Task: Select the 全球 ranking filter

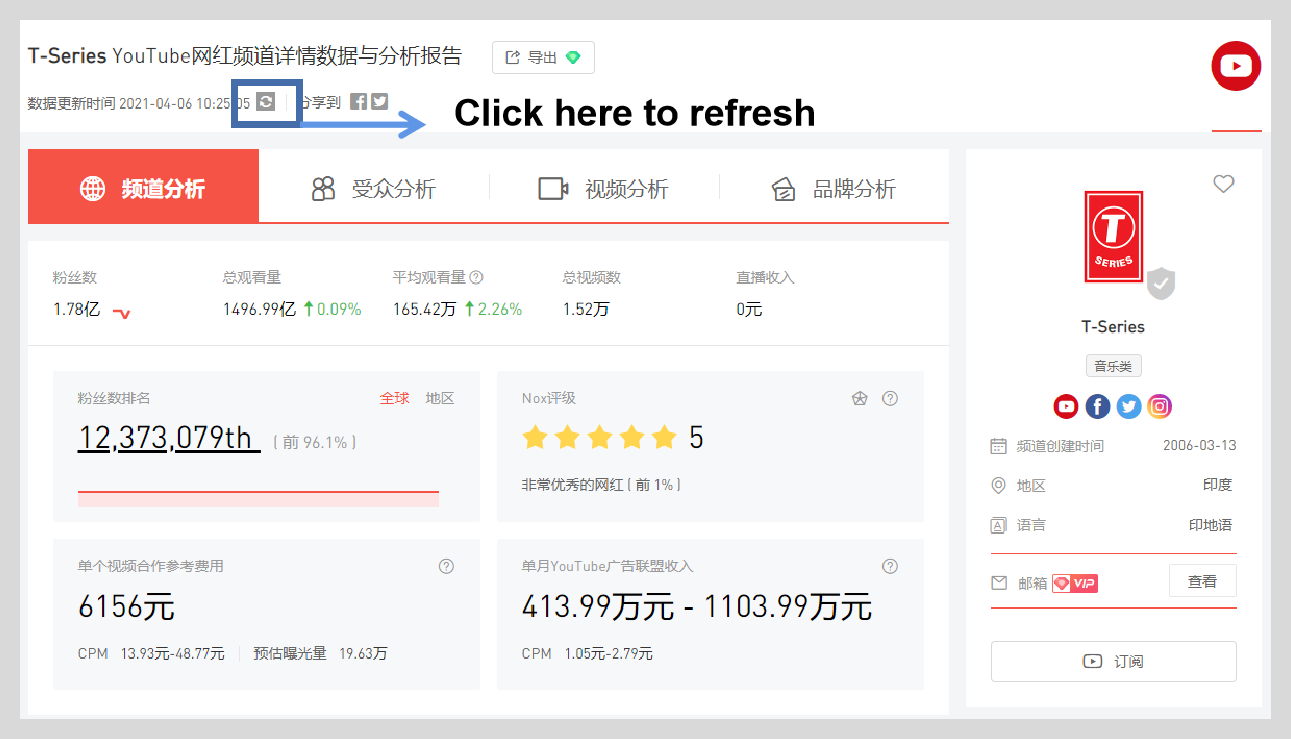Action: pyautogui.click(x=395, y=398)
